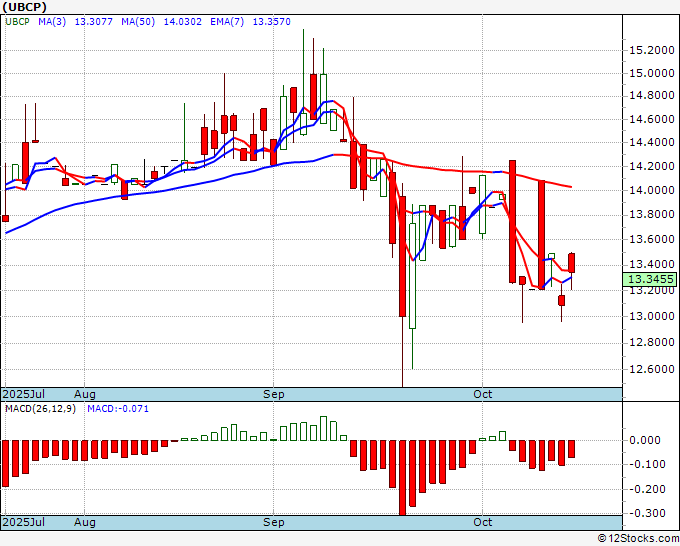Click Oct on the price chart axis
Screen dimensions: 680x546
click(x=483, y=394)
